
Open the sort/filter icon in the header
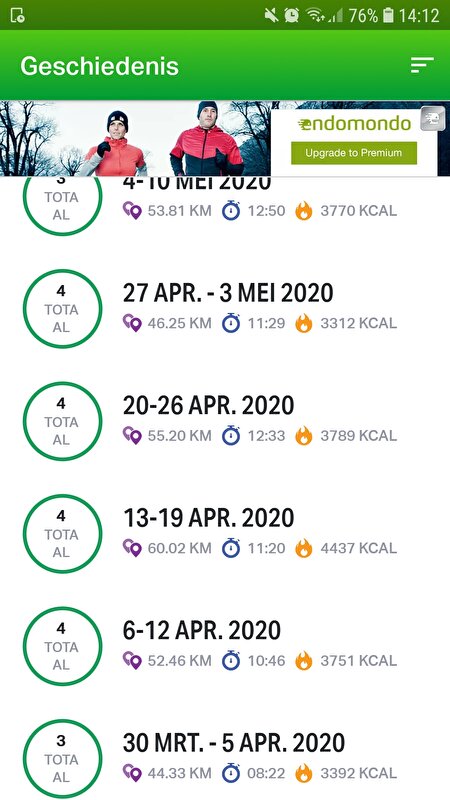[422, 65]
